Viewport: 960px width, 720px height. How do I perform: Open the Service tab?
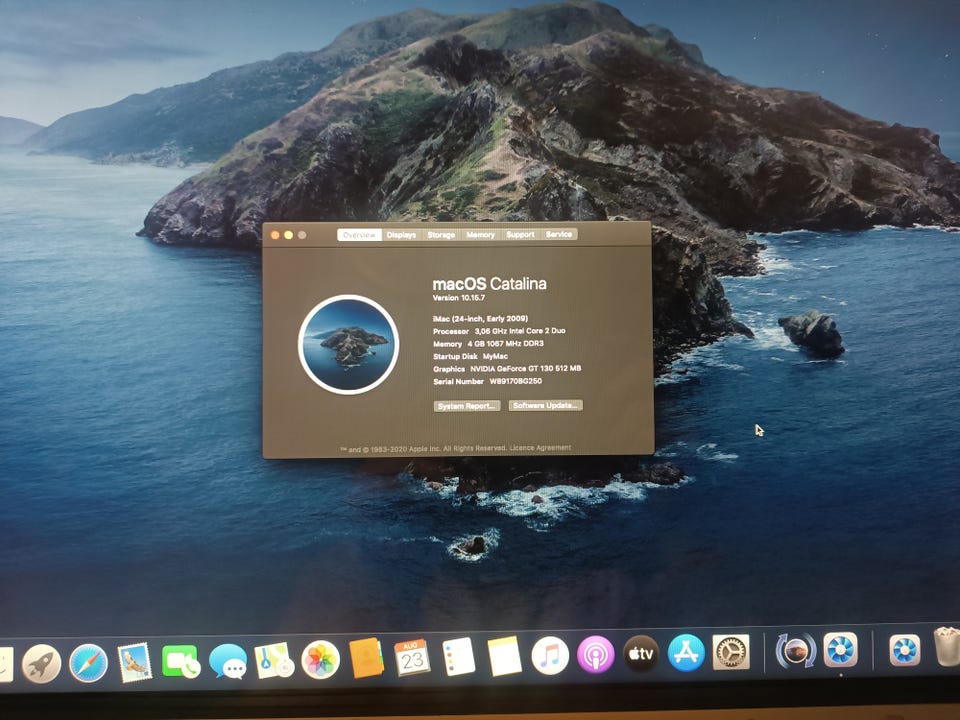pyautogui.click(x=559, y=234)
